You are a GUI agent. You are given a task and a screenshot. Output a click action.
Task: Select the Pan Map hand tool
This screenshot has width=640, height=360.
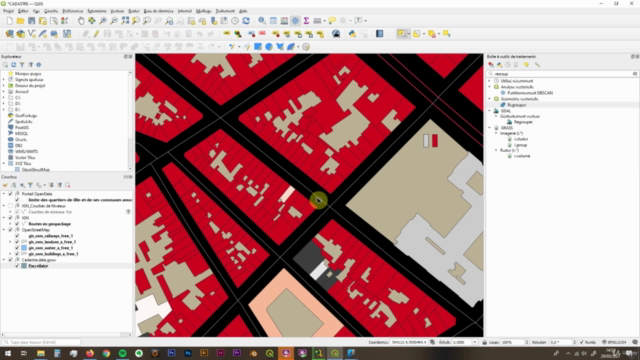coord(81,21)
